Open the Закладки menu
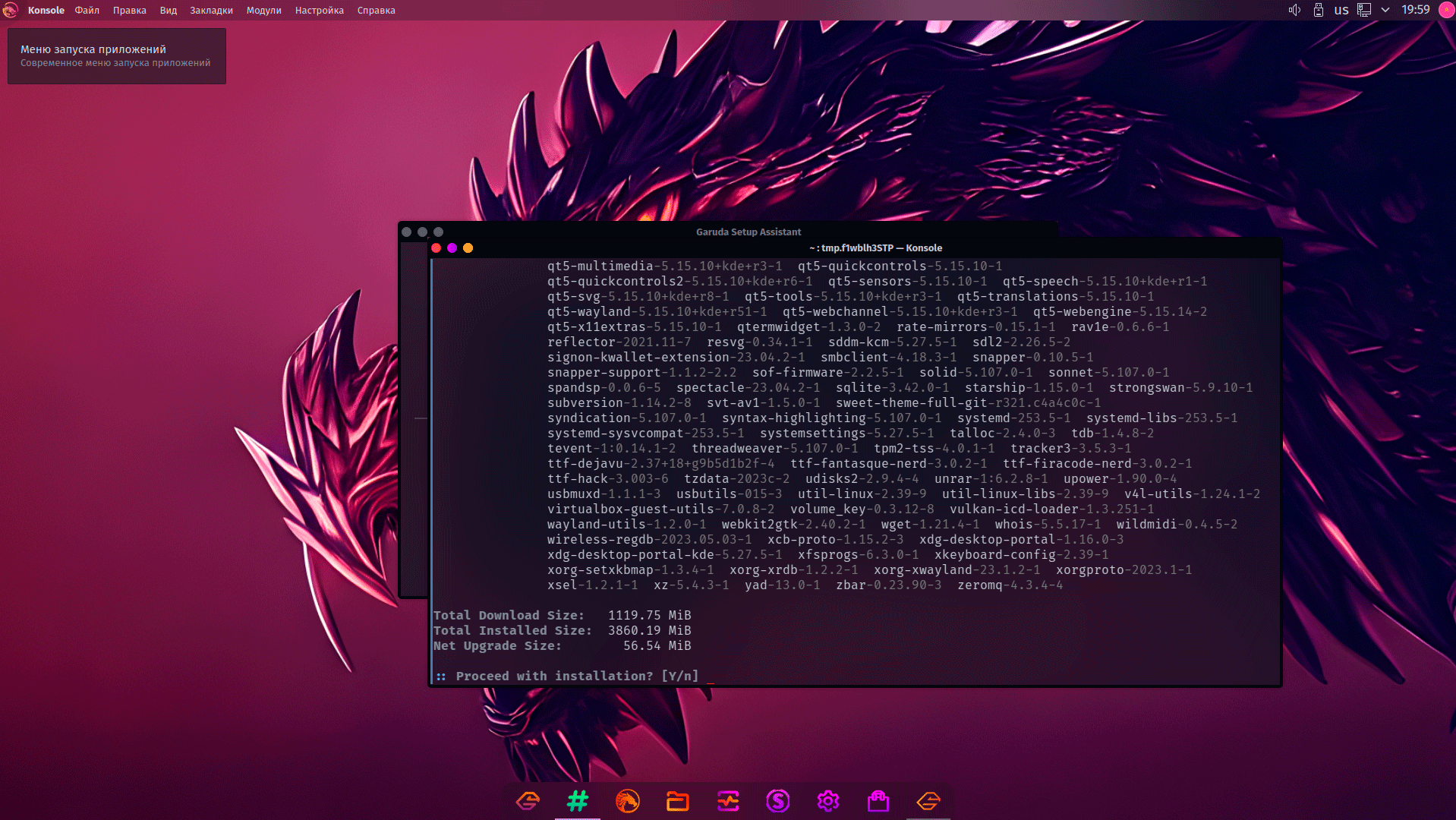Screen dimensions: 1456x820 tap(211, 11)
